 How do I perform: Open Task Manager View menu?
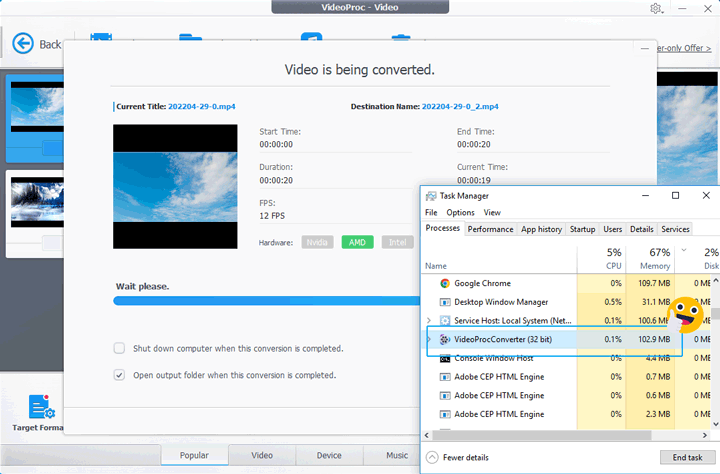(x=492, y=213)
